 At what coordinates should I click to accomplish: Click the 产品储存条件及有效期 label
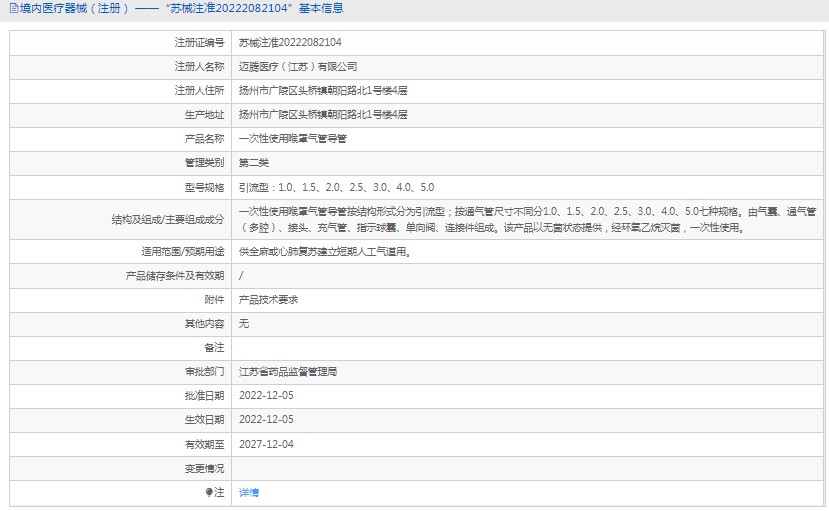pyautogui.click(x=175, y=275)
